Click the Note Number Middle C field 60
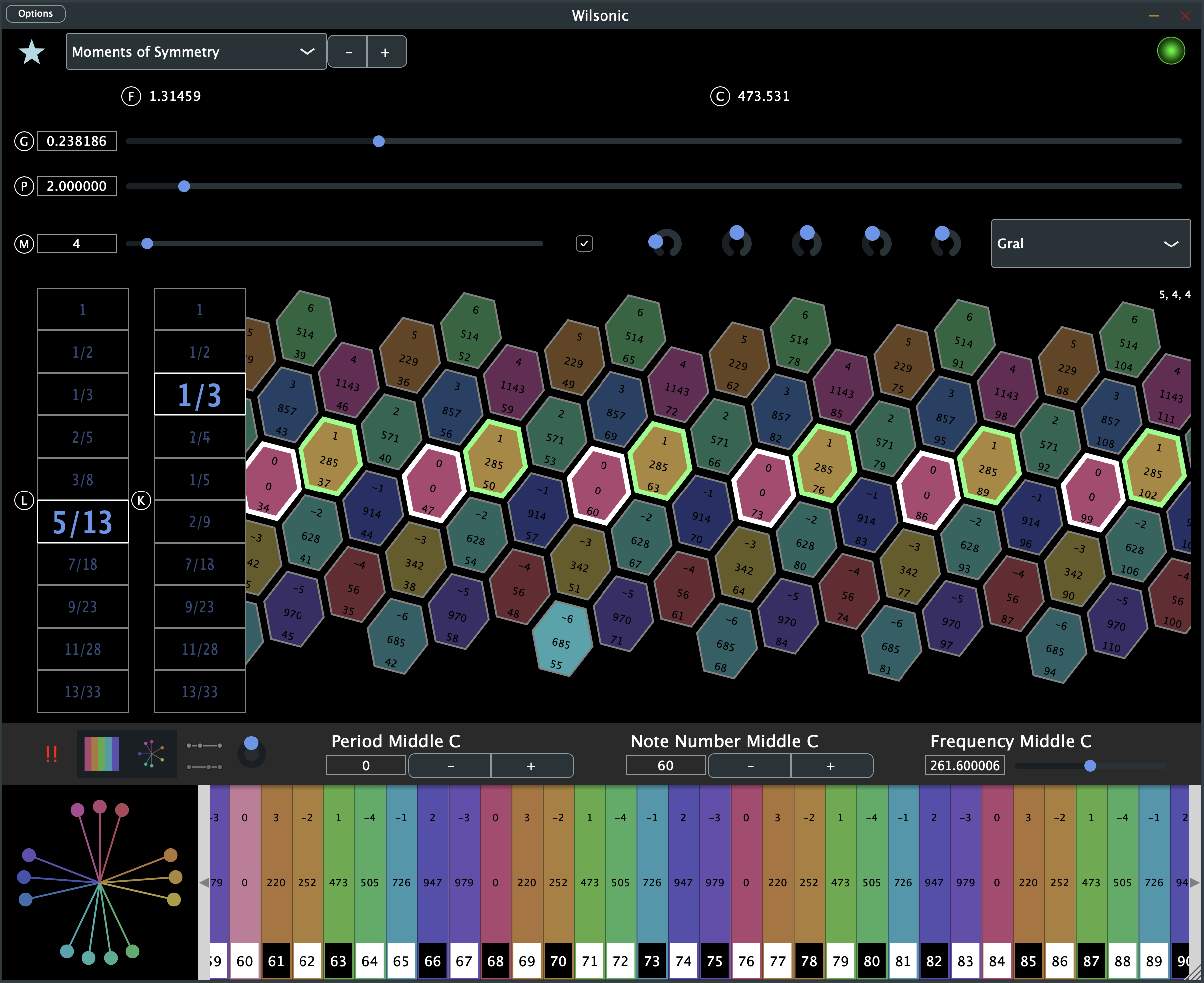Screen dimensions: 1204x983 point(665,765)
